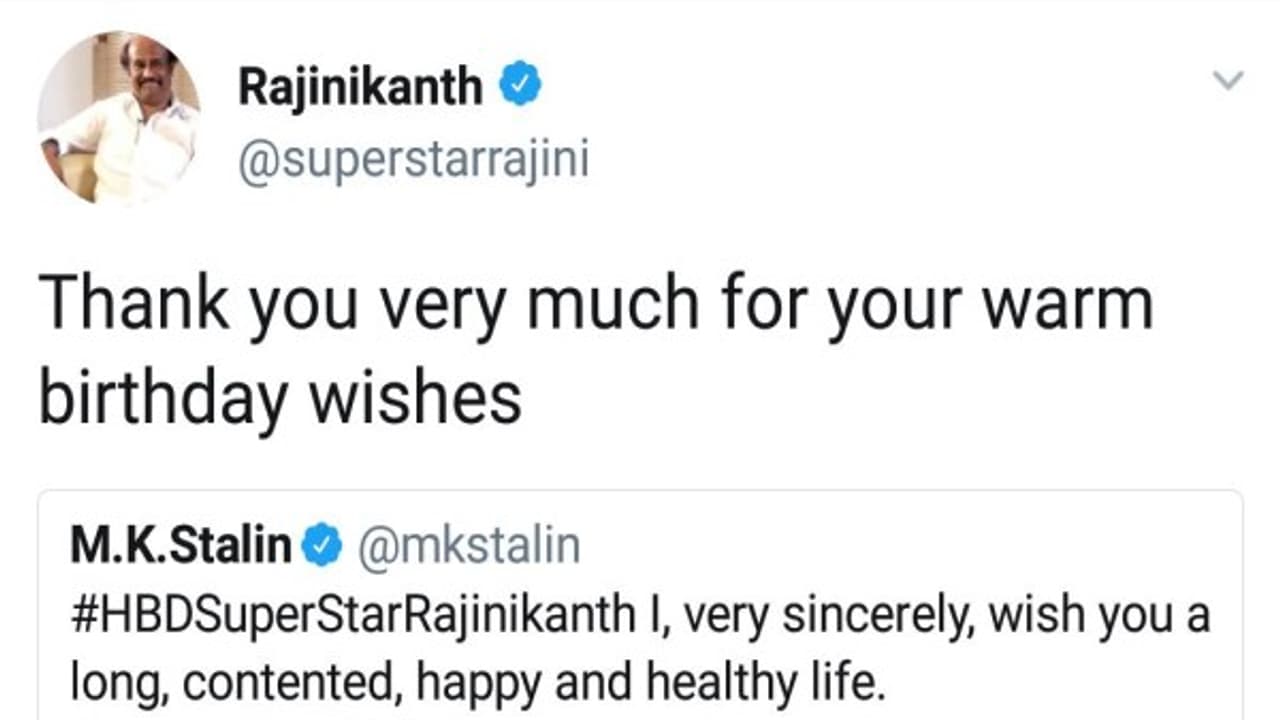Click M.K.Stalin's blue verified badge
The width and height of the screenshot is (1280, 720).
322,546
